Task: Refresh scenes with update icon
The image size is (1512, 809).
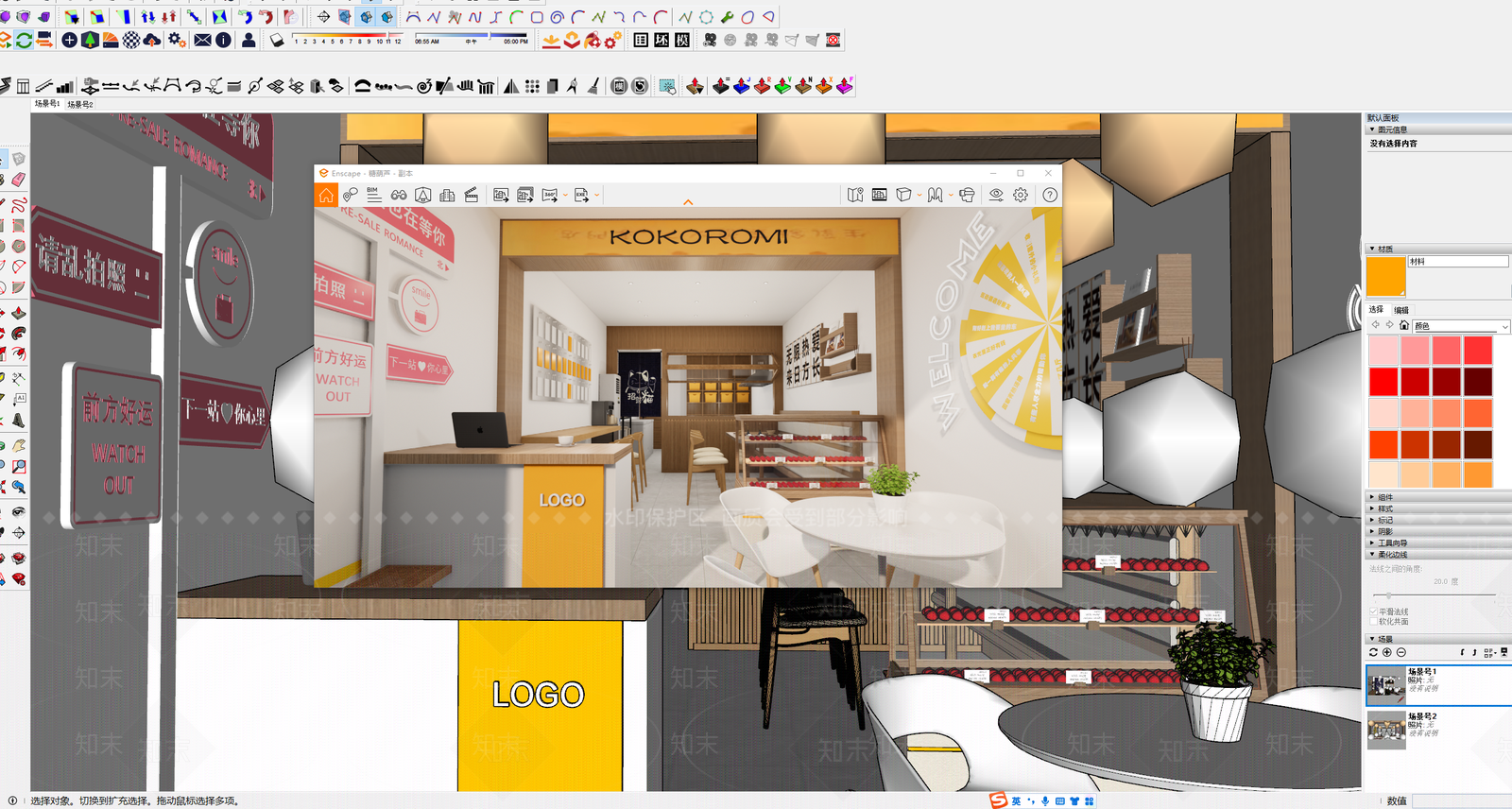Action: pos(1373,652)
